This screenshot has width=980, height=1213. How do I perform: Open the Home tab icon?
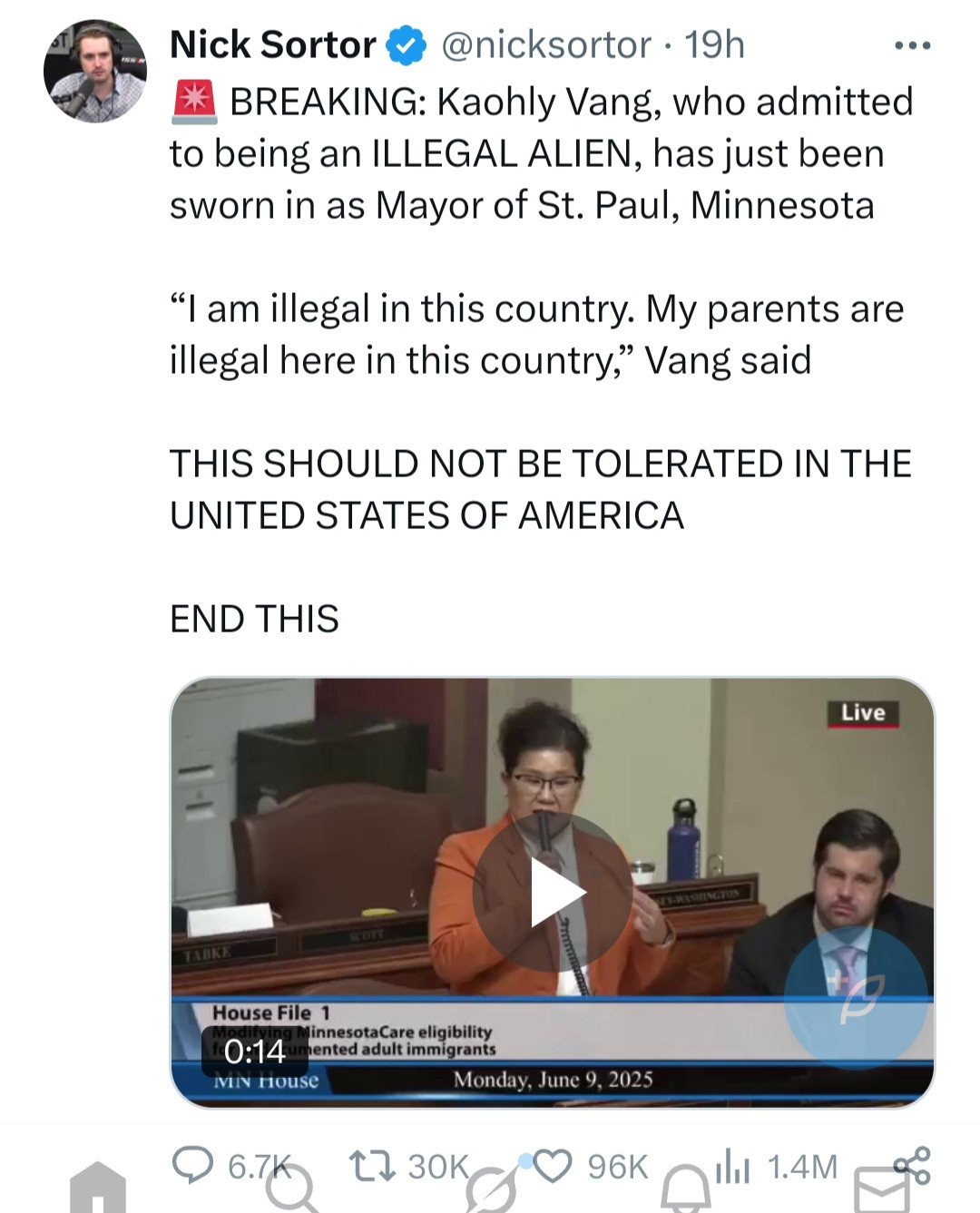pyautogui.click(x=98, y=1187)
